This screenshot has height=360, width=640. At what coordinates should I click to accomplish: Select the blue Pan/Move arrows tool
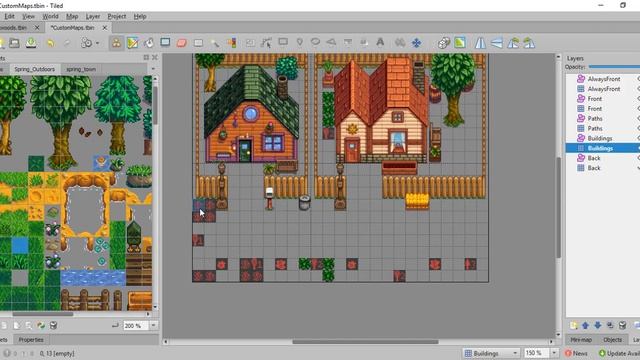click(x=416, y=43)
